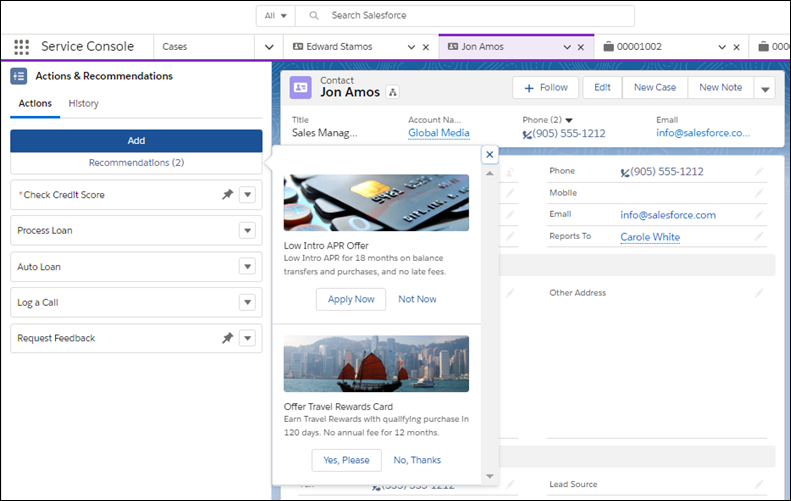Expand the Process Loan action dropdown

coord(248,231)
